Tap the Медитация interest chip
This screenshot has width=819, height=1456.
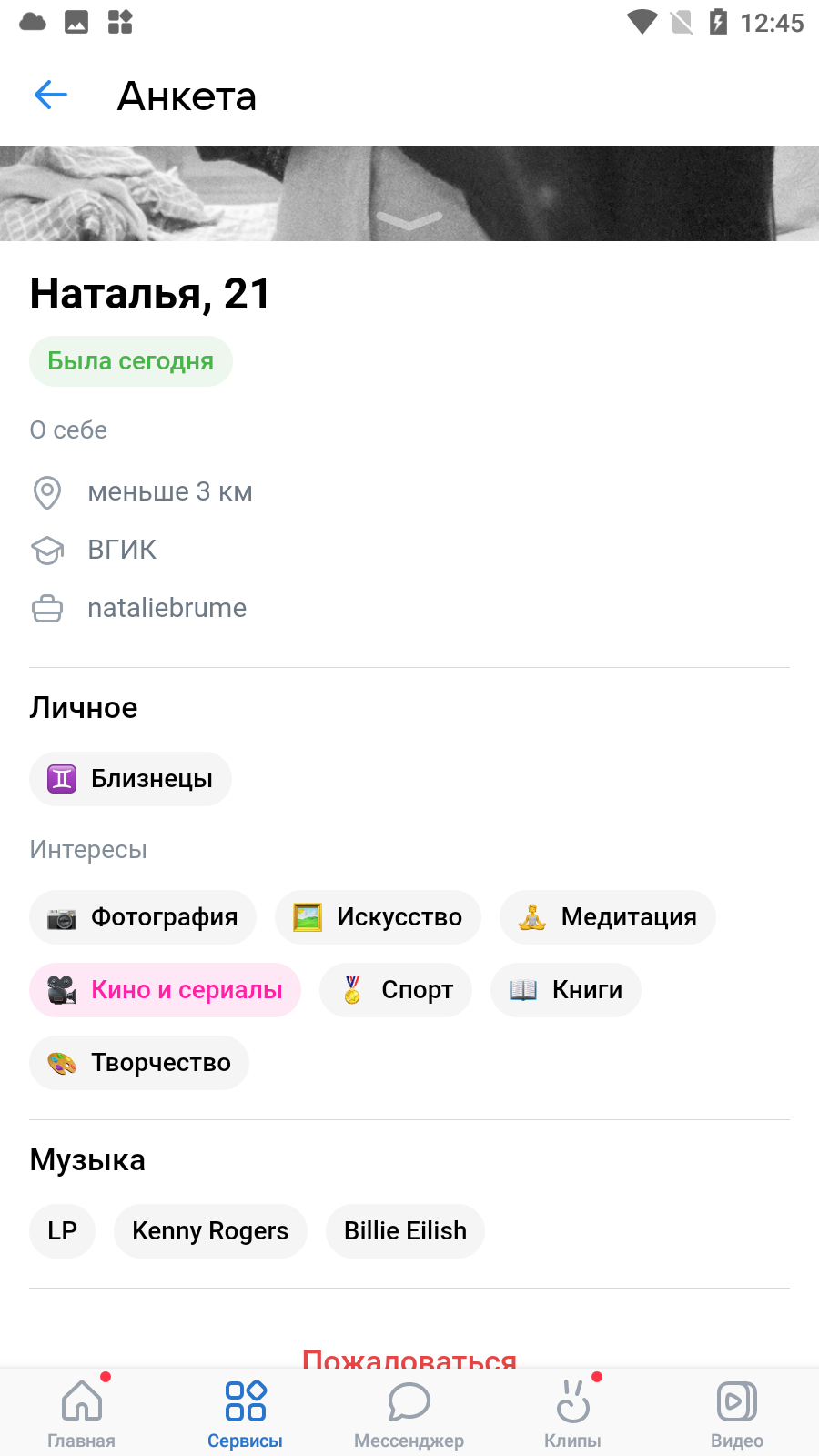coord(608,917)
